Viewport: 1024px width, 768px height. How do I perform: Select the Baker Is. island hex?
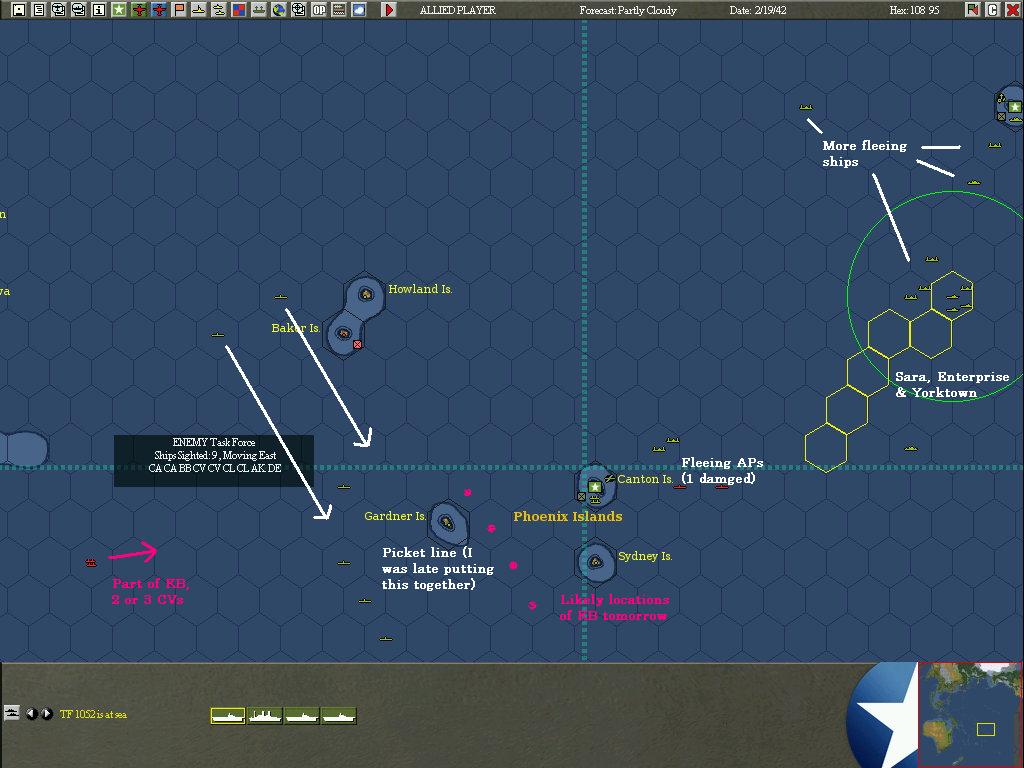click(x=344, y=334)
